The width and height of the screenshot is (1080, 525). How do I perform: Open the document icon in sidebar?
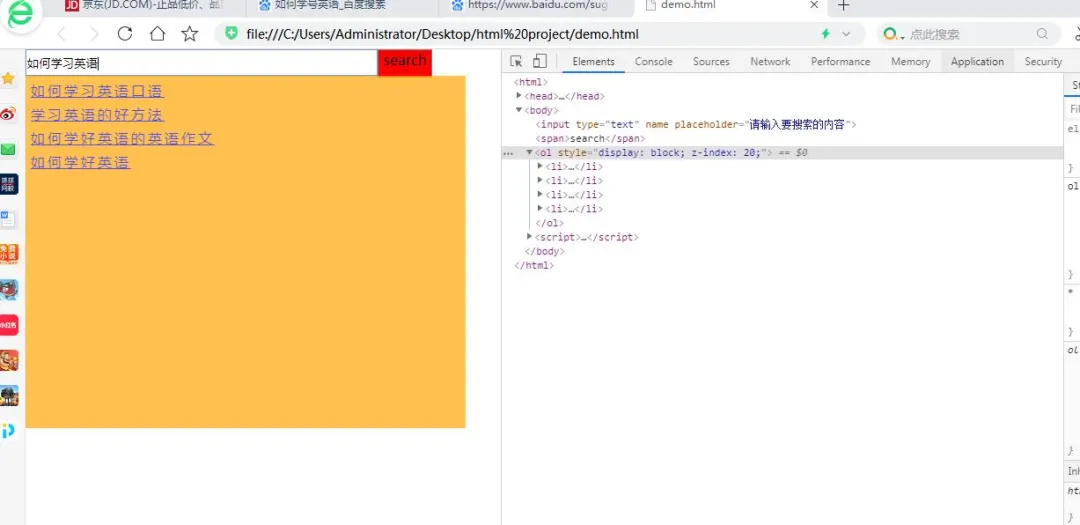click(8, 219)
